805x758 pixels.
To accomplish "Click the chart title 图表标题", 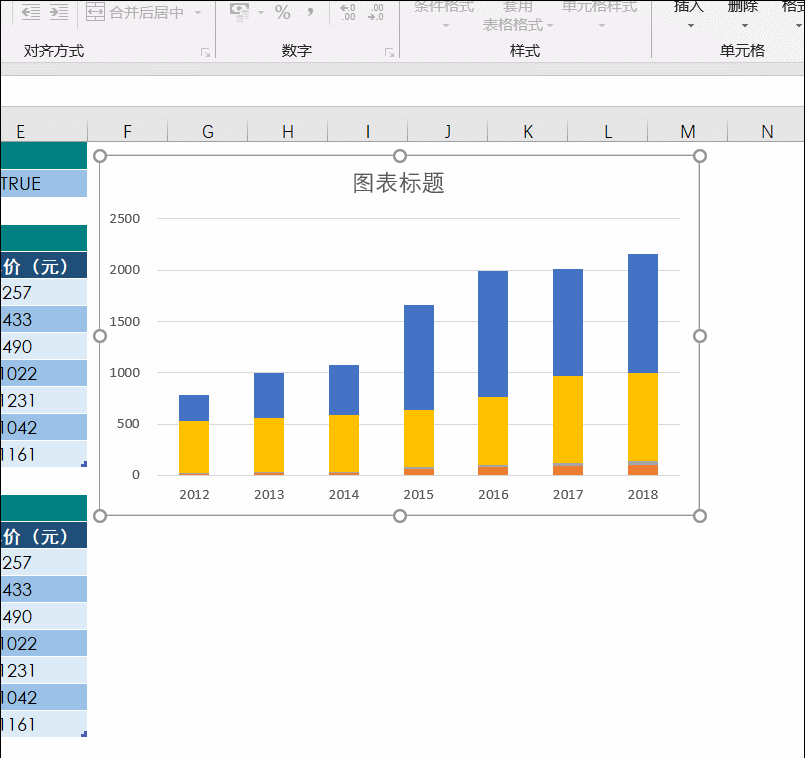I will [x=398, y=183].
